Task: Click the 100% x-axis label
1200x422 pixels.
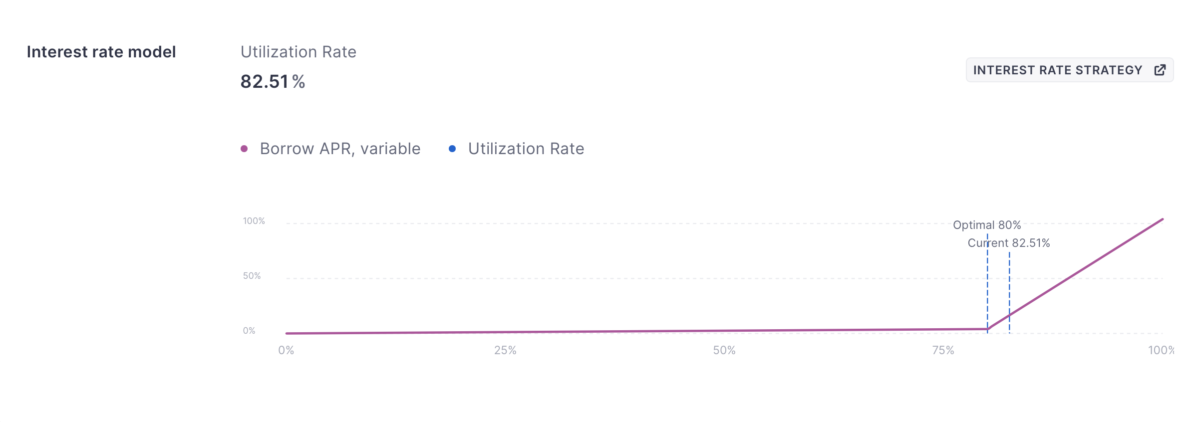Action: pos(1161,351)
